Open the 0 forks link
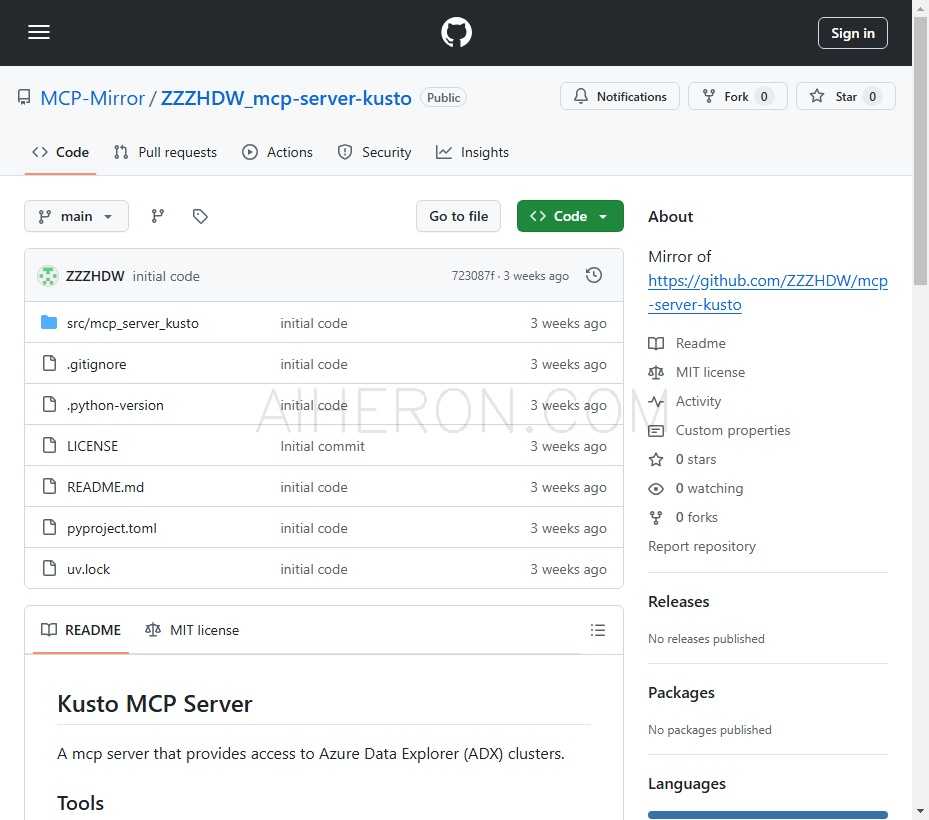Viewport: 929px width, 820px height. point(697,517)
